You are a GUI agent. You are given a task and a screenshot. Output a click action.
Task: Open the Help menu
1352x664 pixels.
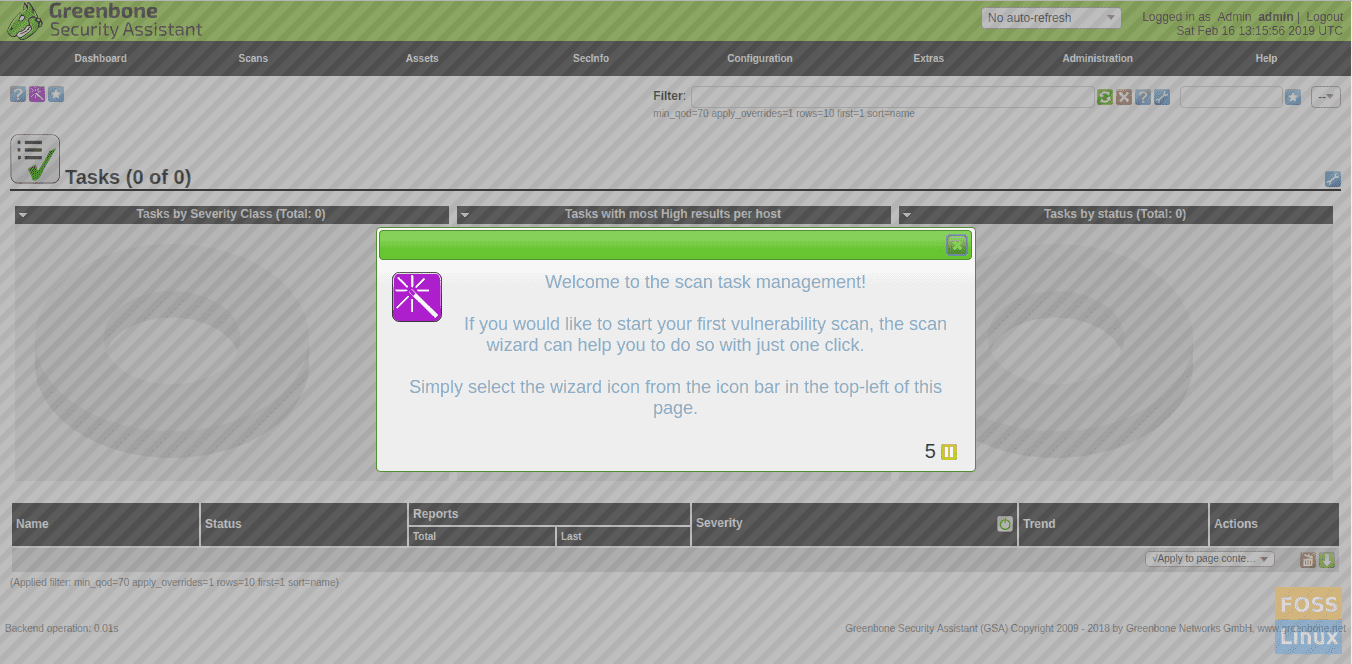click(1266, 58)
